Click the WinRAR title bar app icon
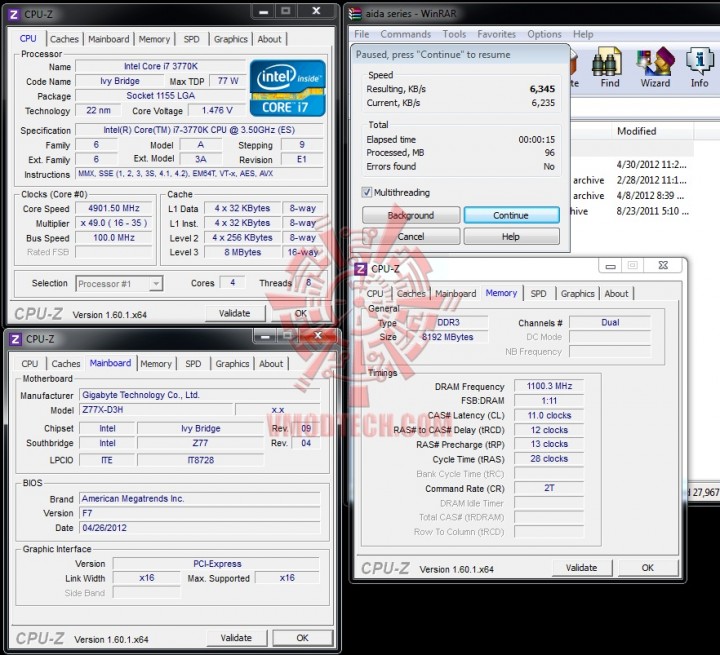This screenshot has height=655, width=720. [355, 14]
